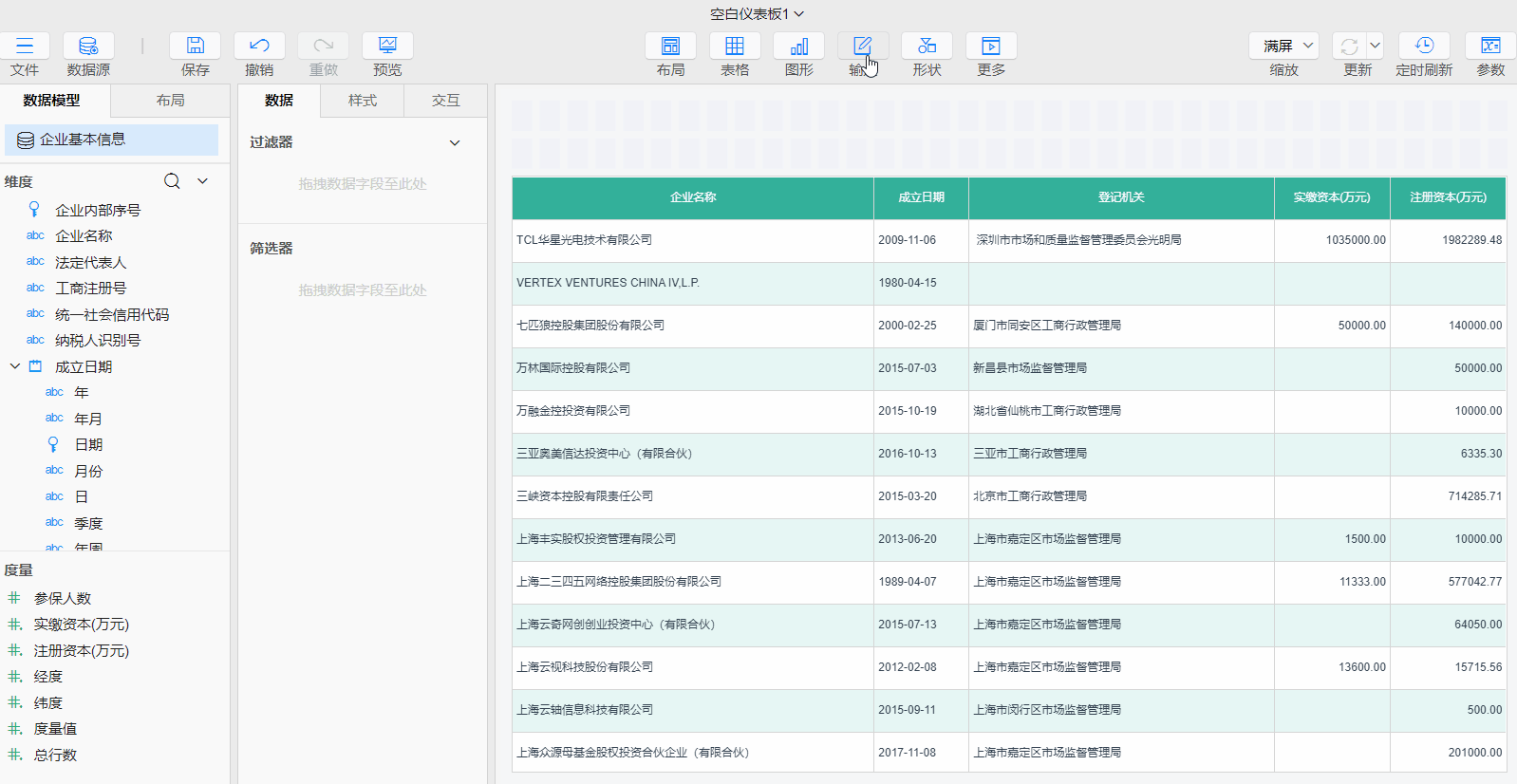The height and width of the screenshot is (784, 1517).
Task: Click the 撤销 undo icon
Action: [x=259, y=46]
